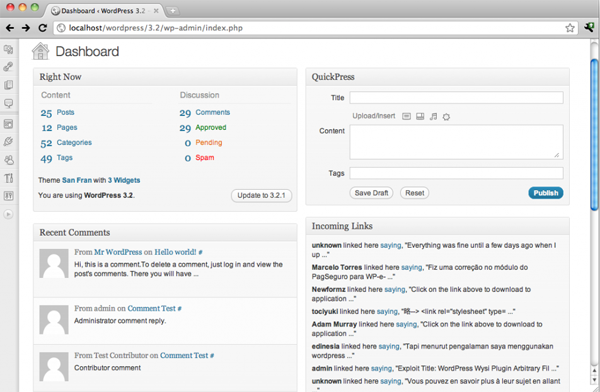Open the Posts link in Right Now

pos(65,112)
